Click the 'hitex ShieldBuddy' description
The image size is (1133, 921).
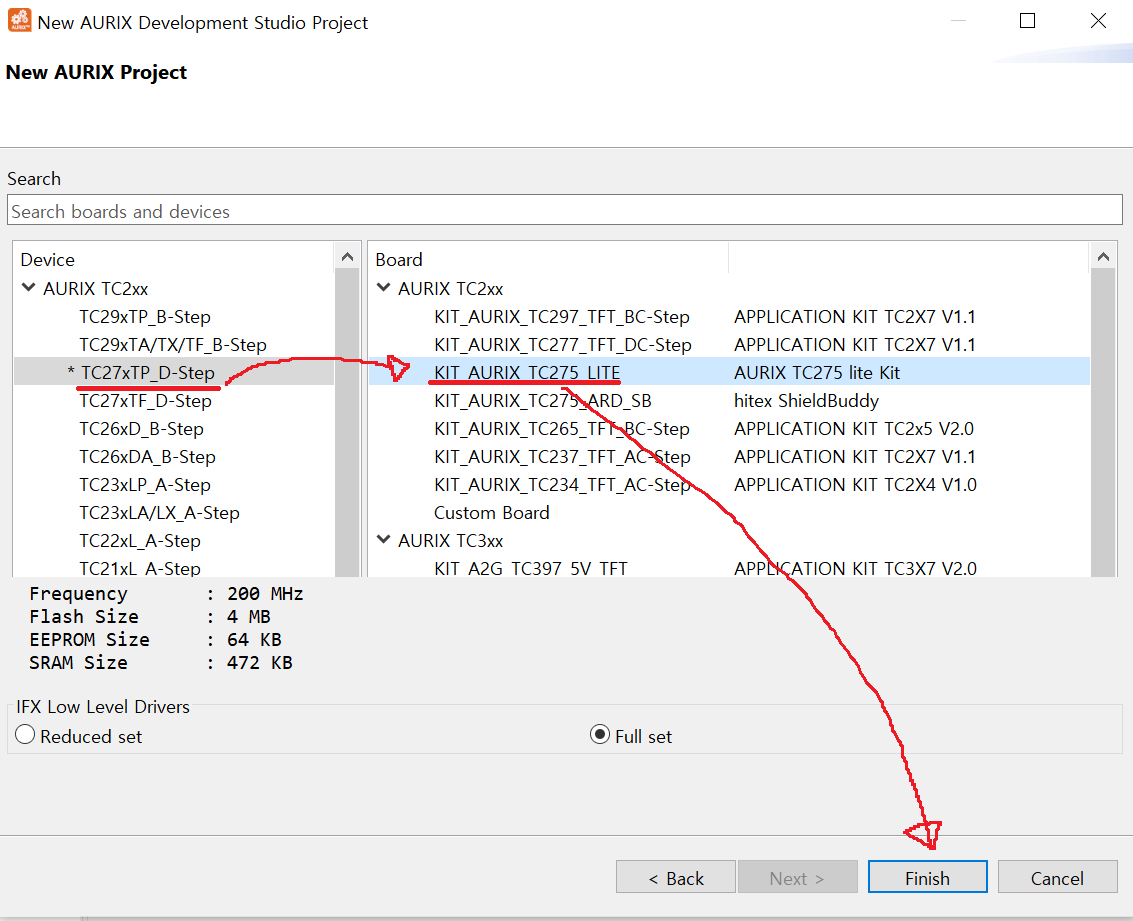coord(806,401)
